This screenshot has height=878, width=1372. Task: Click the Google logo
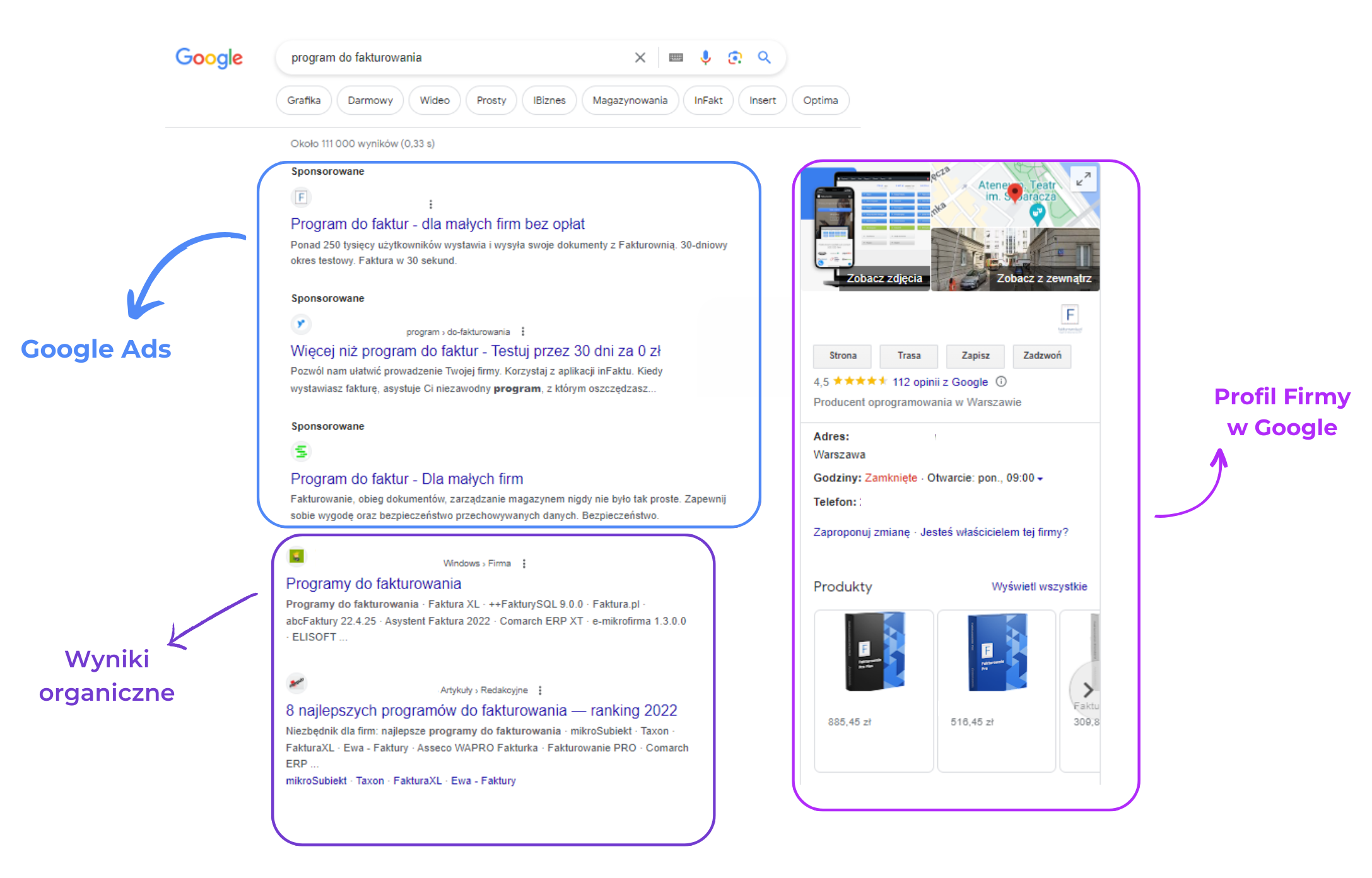(x=209, y=58)
